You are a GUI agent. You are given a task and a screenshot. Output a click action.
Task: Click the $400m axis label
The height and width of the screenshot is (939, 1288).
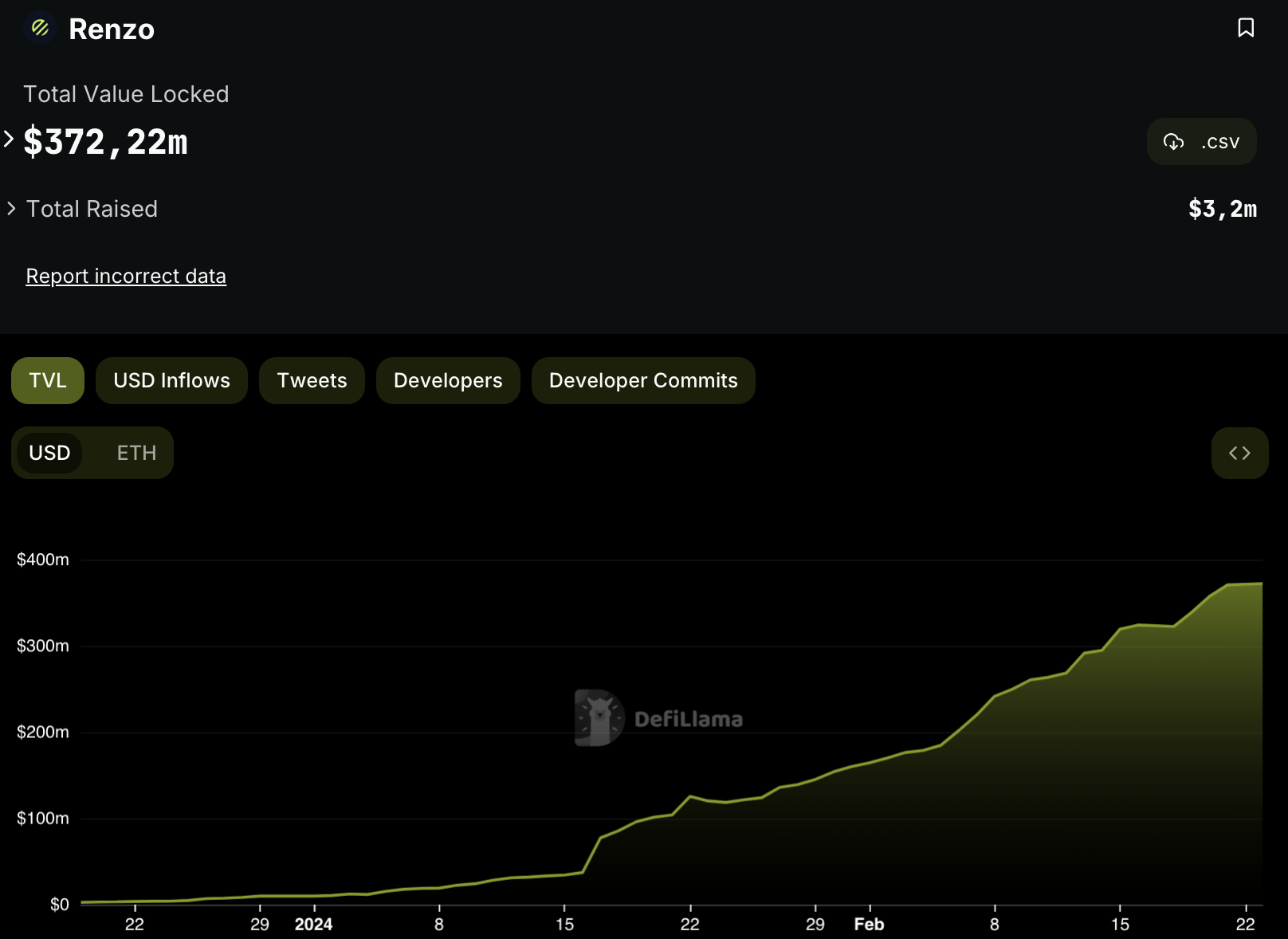[43, 560]
